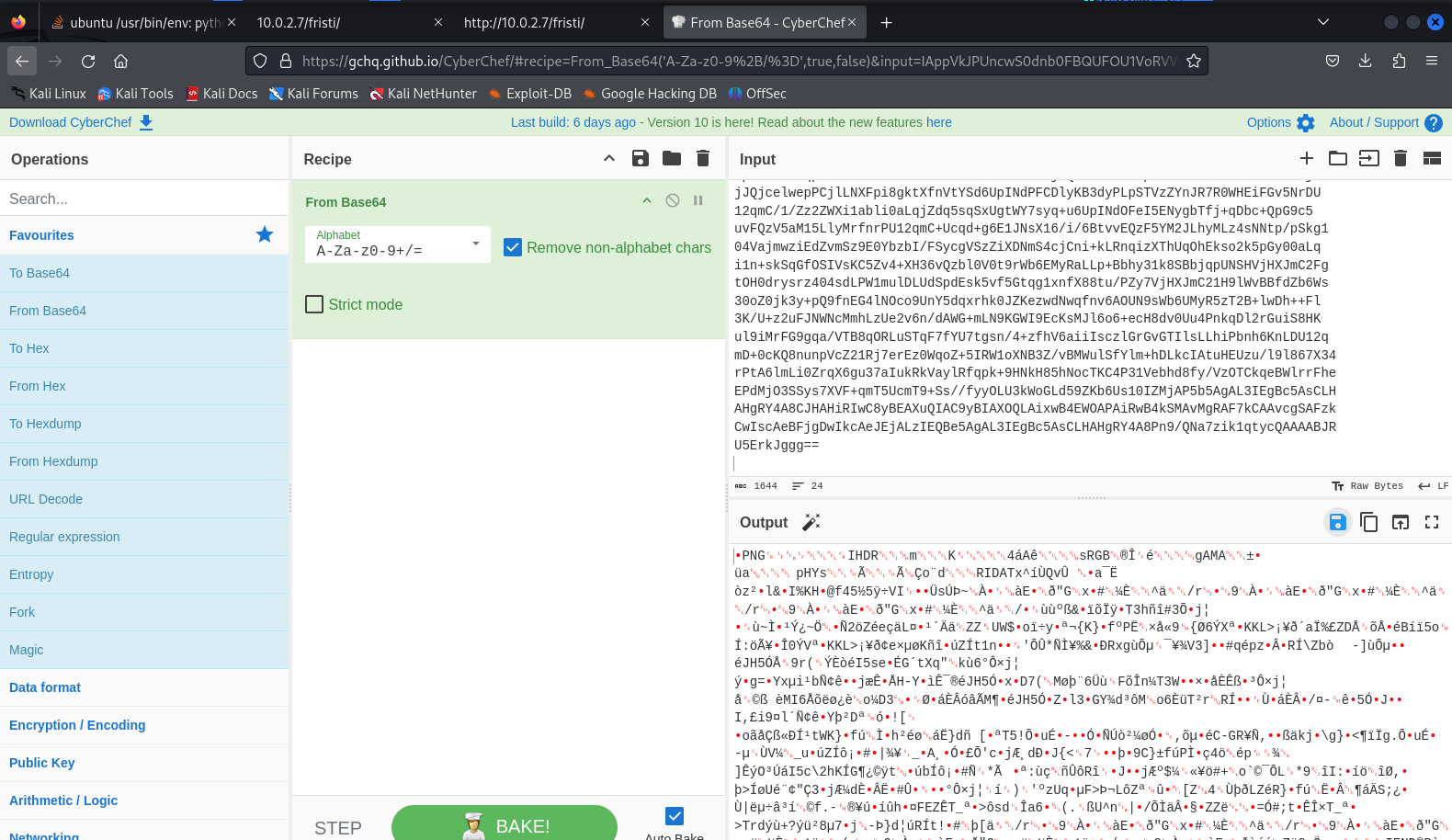
Task: Disable the From Base64 operation
Action: click(673, 200)
